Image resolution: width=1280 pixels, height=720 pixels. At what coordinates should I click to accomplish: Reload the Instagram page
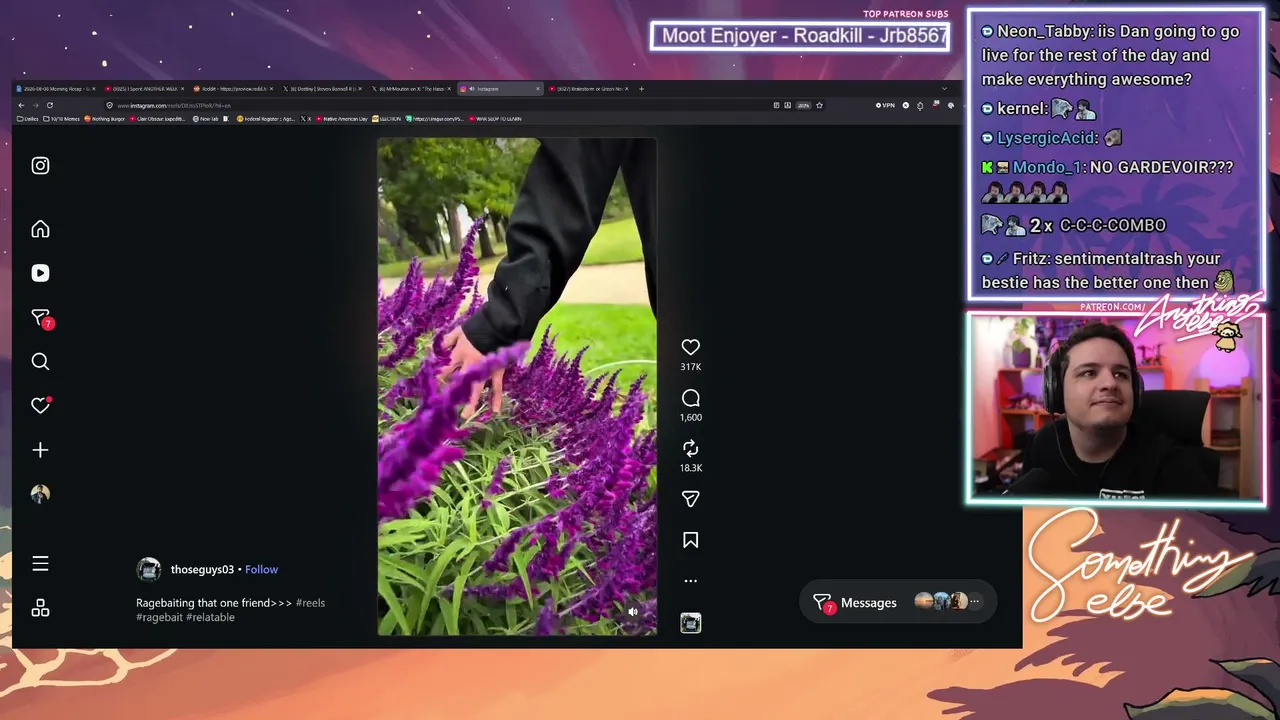tap(50, 105)
